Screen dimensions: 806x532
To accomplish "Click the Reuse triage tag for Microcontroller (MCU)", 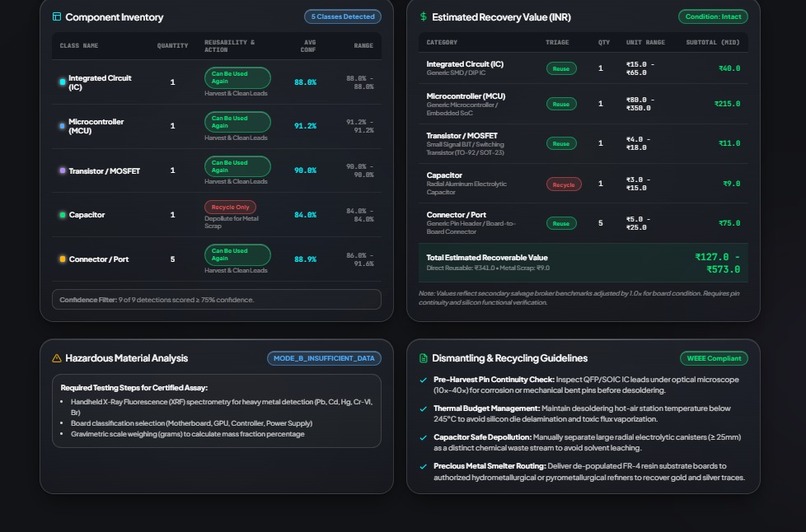I will click(x=561, y=104).
